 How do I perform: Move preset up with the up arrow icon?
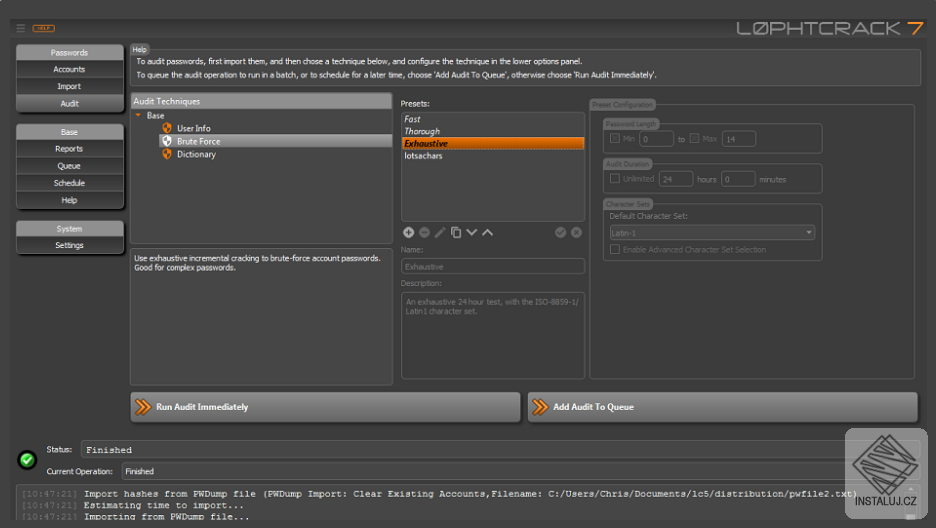click(x=488, y=233)
